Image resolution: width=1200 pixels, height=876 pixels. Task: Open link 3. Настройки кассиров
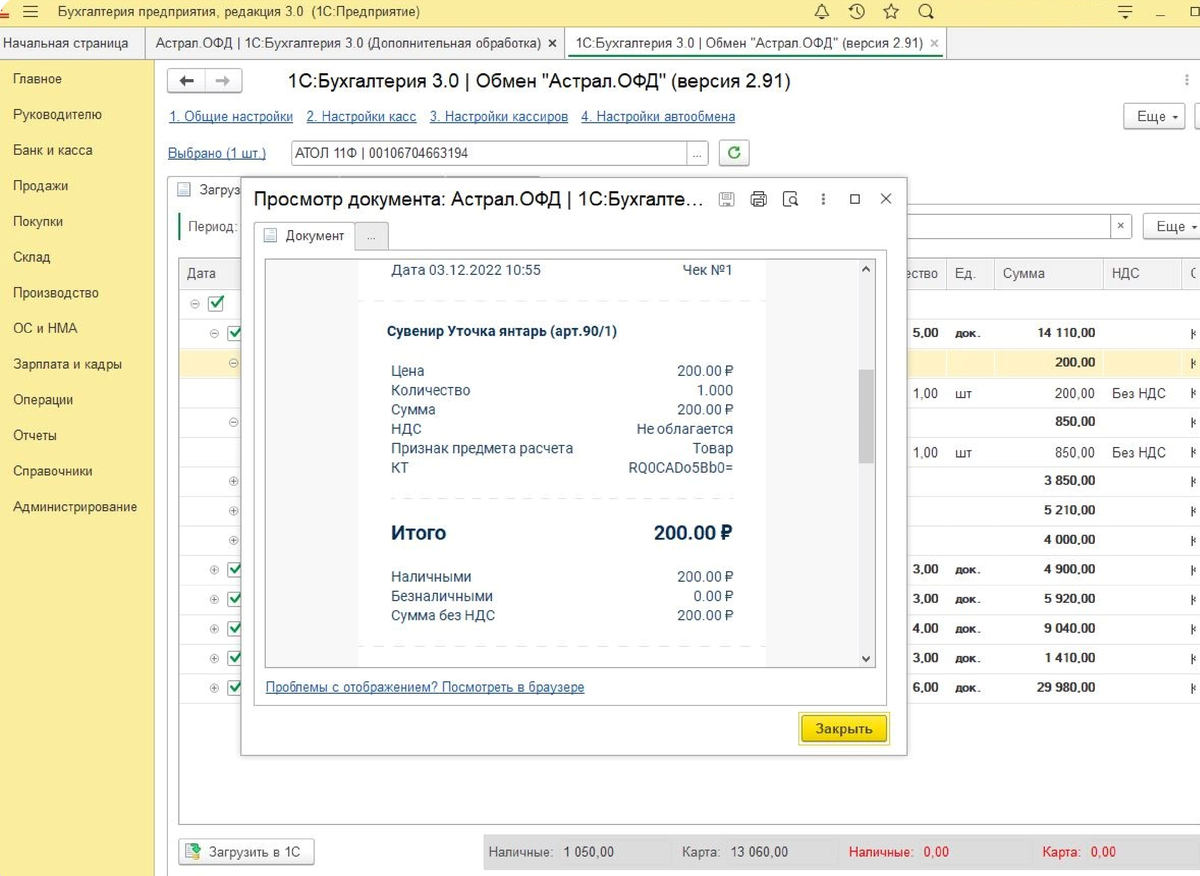coord(499,117)
